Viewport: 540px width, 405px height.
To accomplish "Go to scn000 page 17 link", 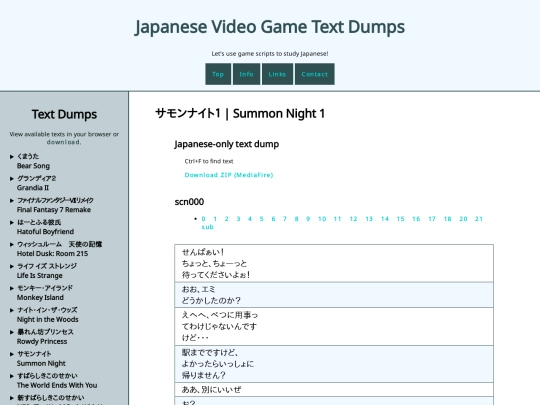I will pyautogui.click(x=432, y=219).
